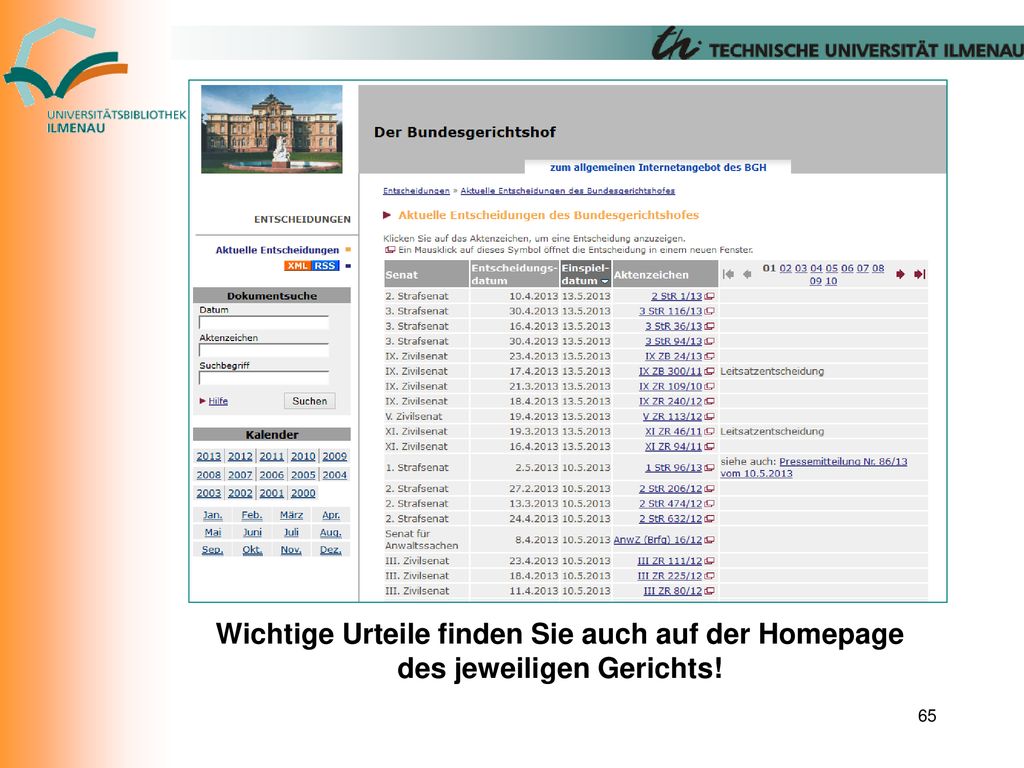Open 2 StR 1/13 in new window icon
The image size is (1024, 768).
point(709,296)
